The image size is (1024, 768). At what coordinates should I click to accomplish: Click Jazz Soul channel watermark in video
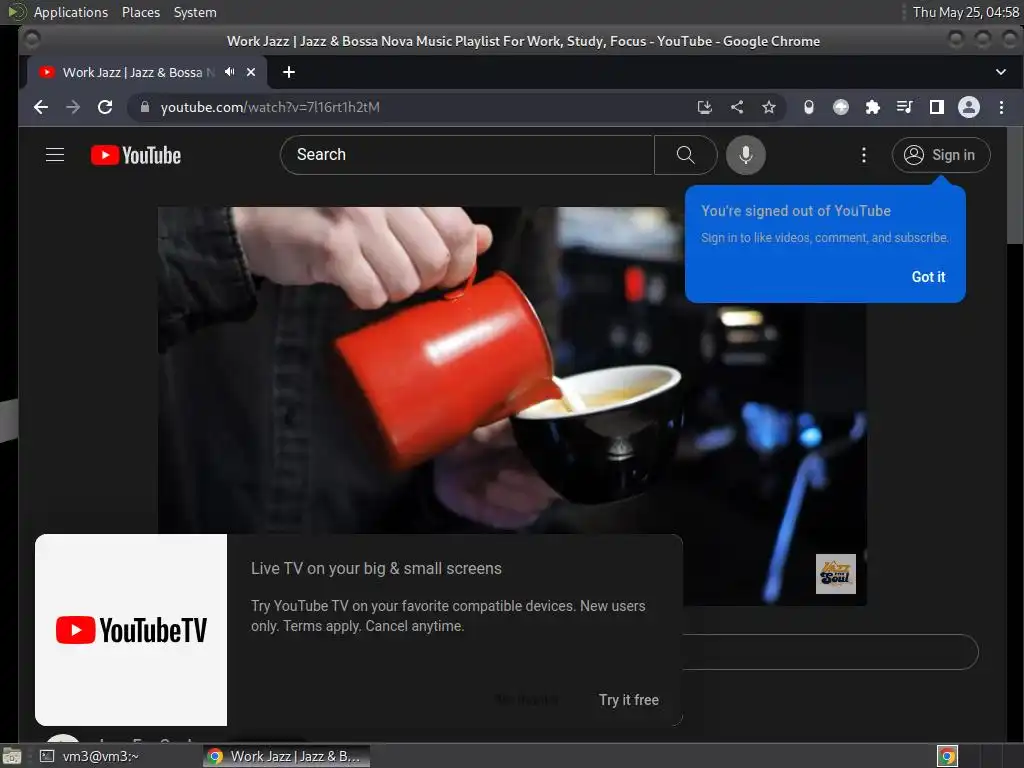835,574
